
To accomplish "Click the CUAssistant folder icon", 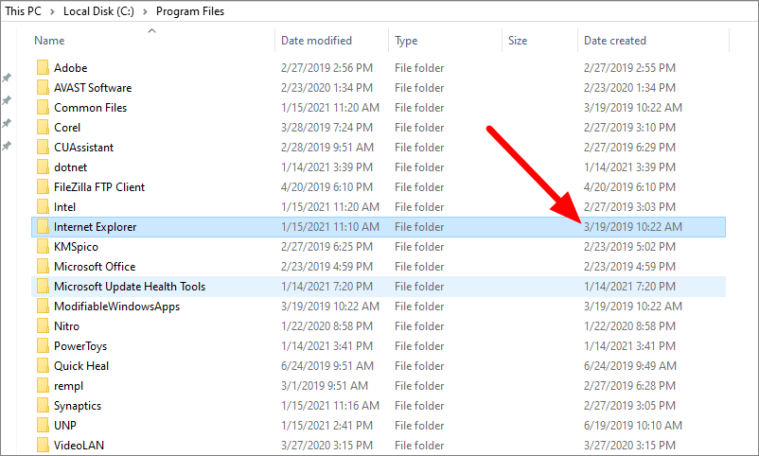I will pyautogui.click(x=43, y=147).
